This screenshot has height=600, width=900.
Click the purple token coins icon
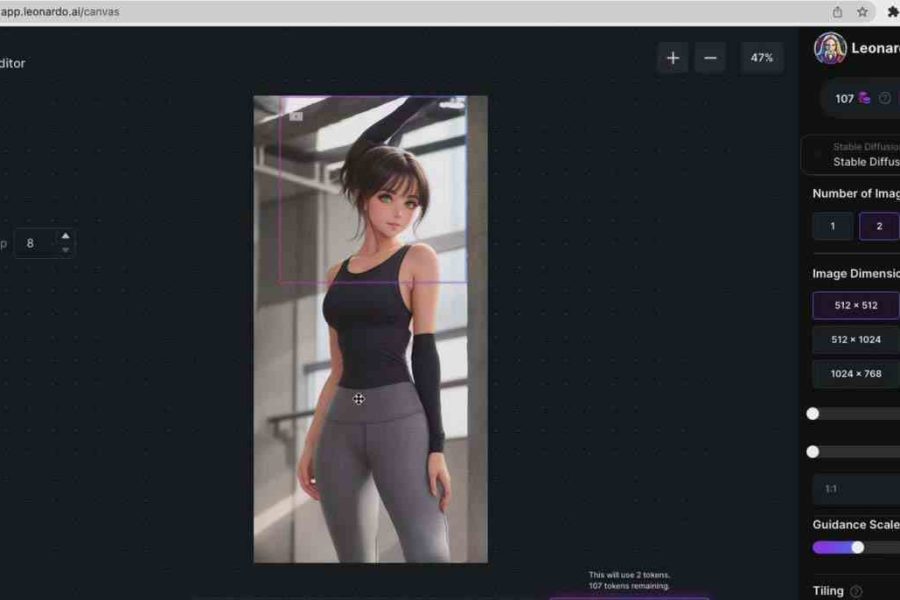coord(864,98)
